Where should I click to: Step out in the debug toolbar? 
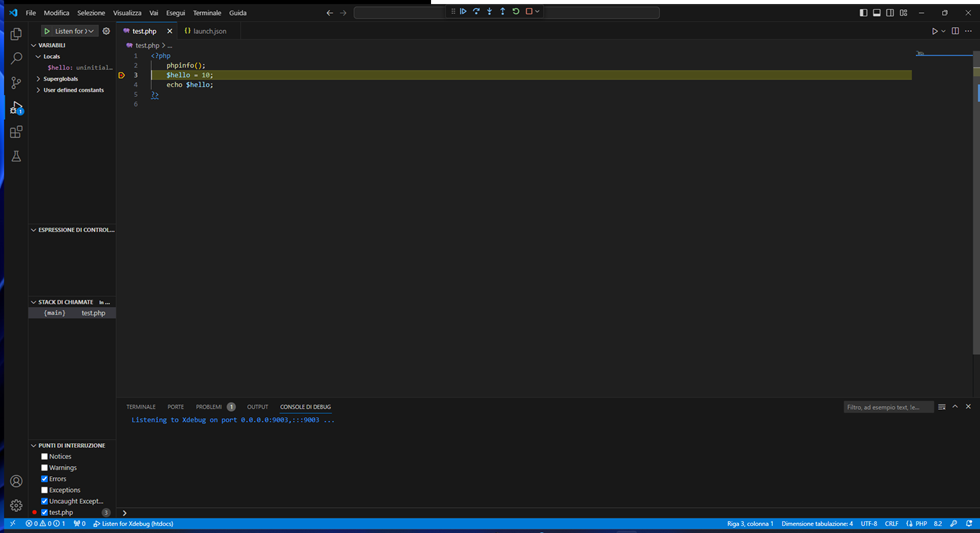coord(502,11)
